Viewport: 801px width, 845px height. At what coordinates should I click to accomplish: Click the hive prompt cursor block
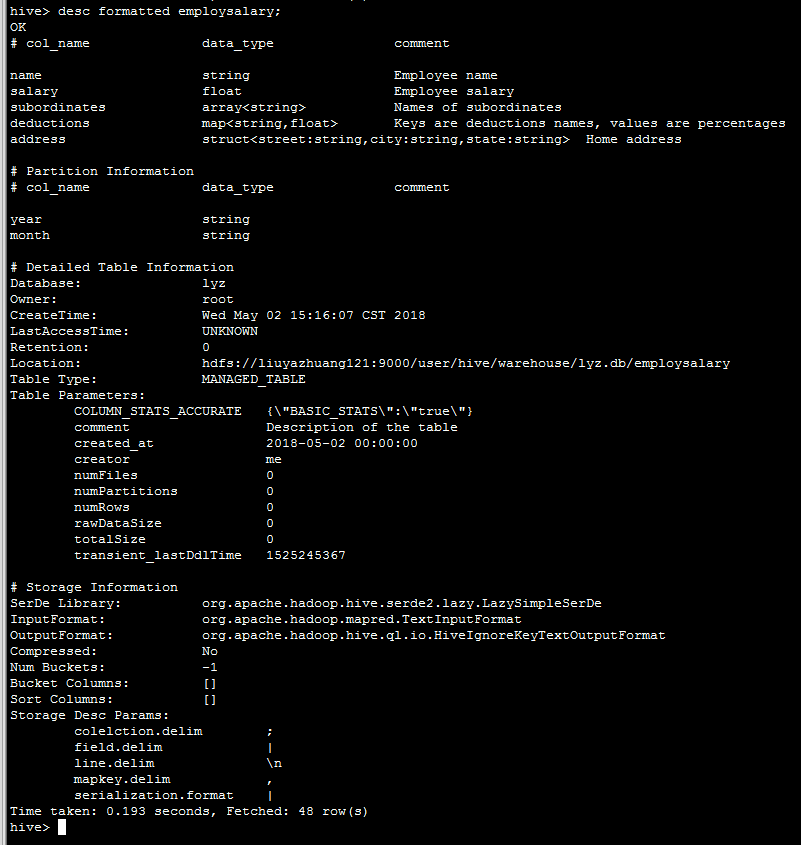coord(62,827)
